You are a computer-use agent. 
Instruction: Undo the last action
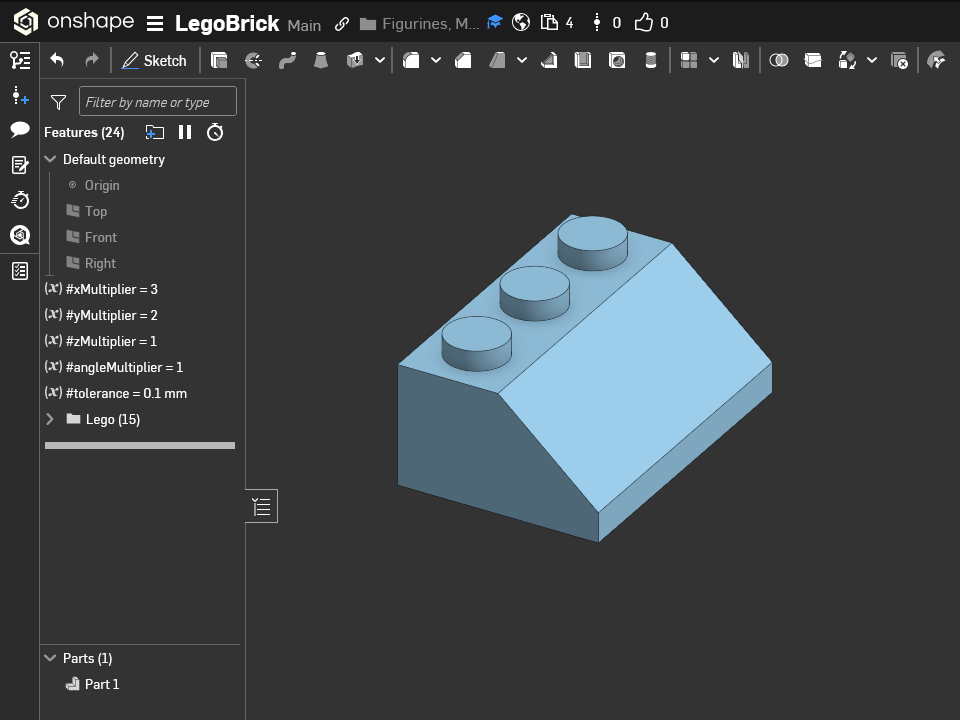tap(57, 60)
